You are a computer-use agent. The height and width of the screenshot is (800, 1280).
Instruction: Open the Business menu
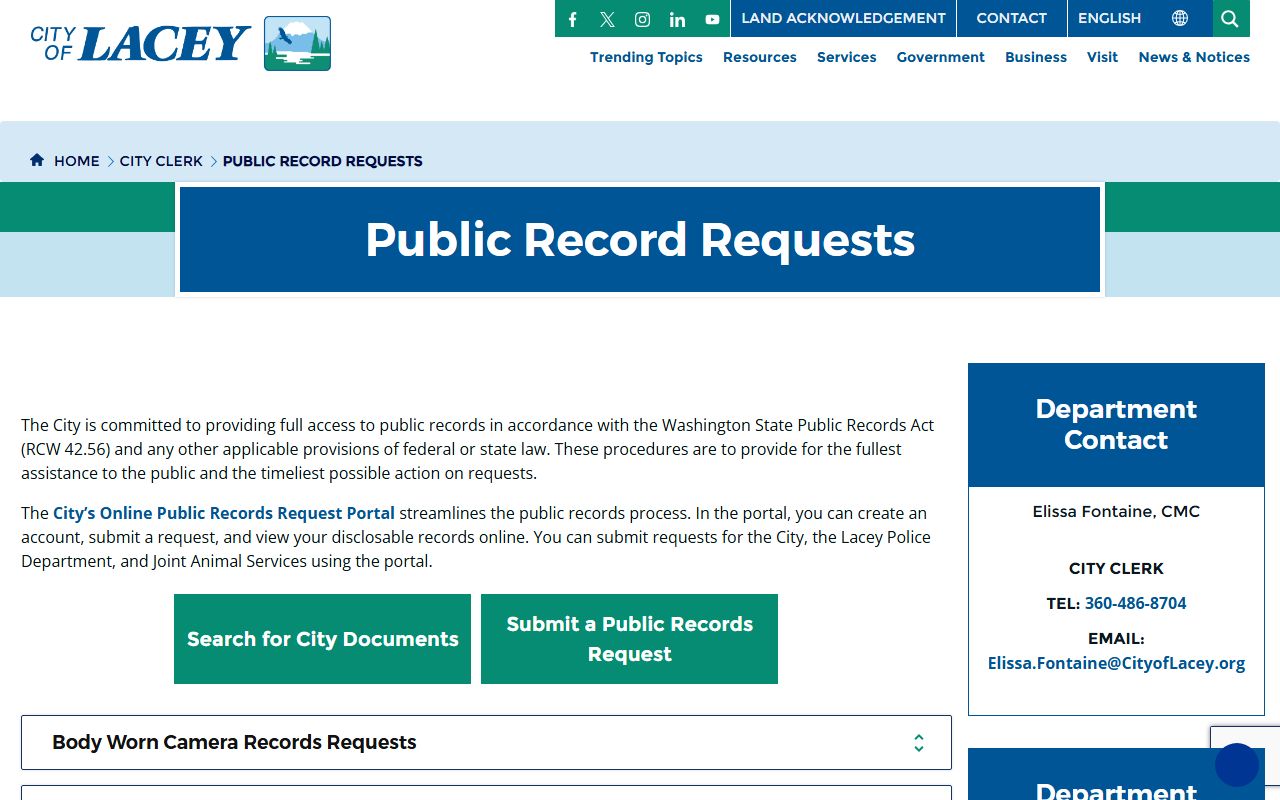[x=1036, y=57]
